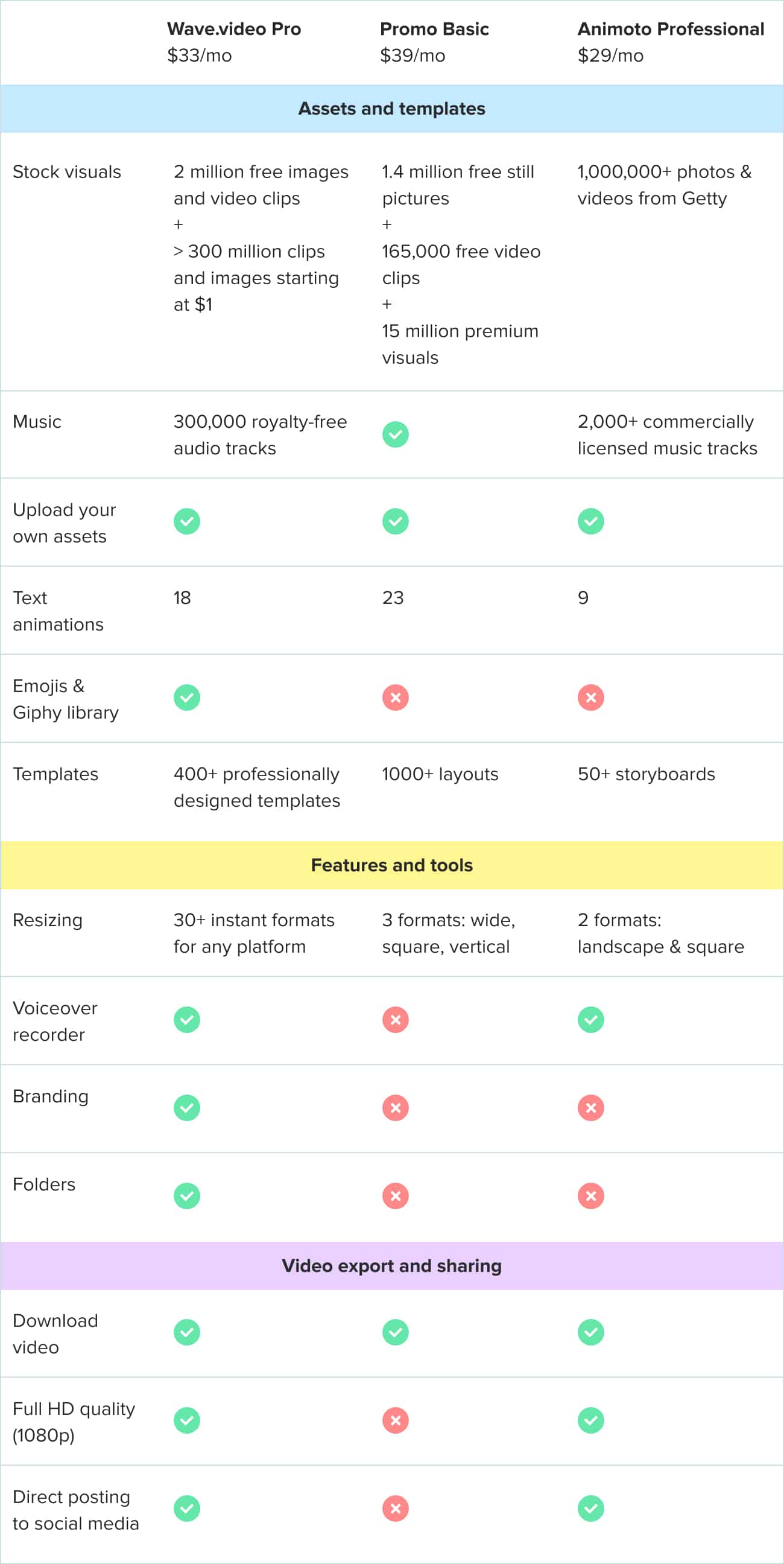This screenshot has width=784, height=1564.
Task: Click the Video export and sharing header
Action: (392, 1266)
